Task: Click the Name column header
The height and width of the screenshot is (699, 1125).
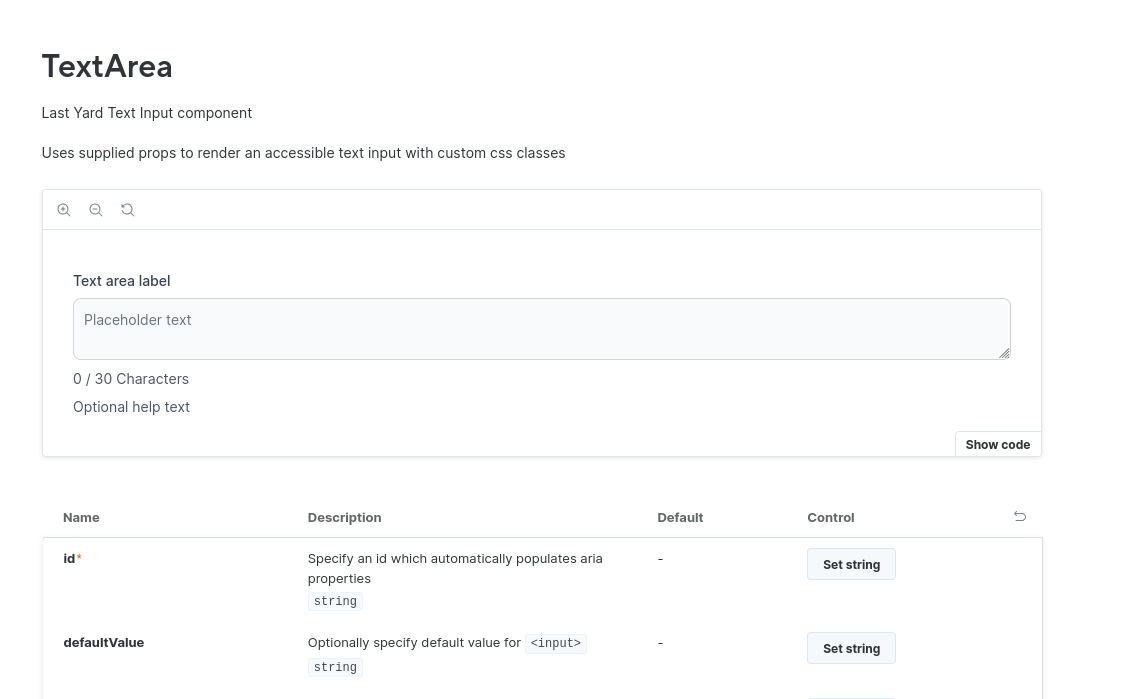Action: point(81,517)
